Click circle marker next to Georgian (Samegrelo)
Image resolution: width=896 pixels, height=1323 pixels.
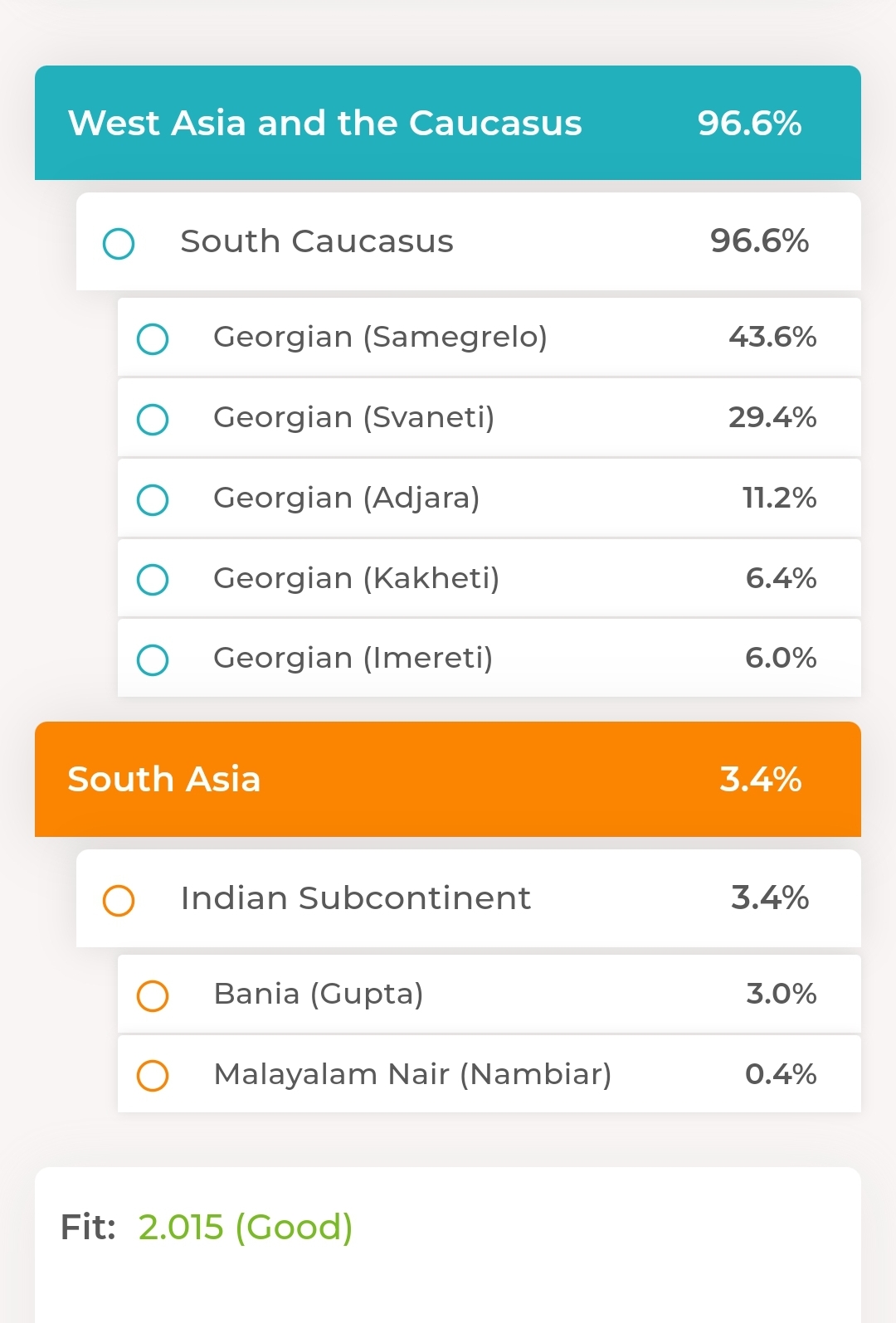click(x=153, y=339)
